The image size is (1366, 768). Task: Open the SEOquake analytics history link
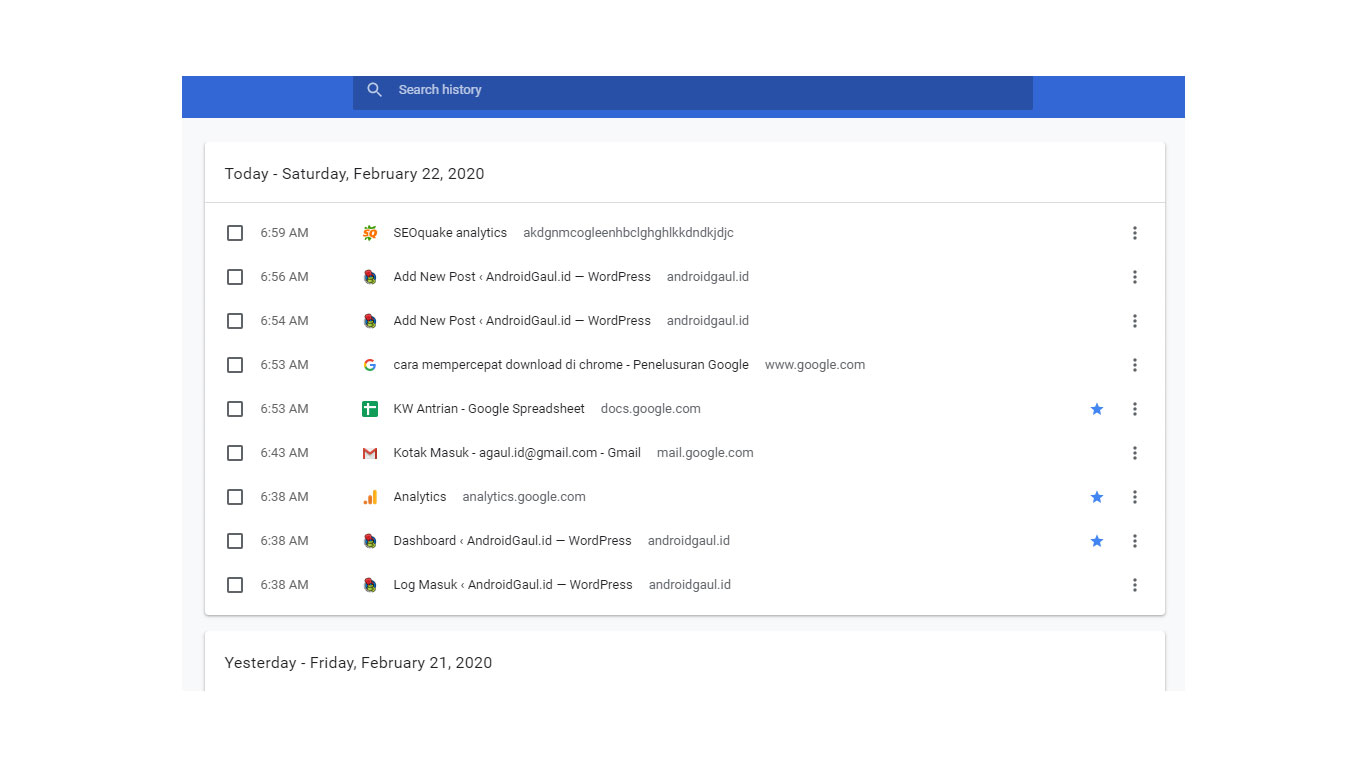[x=450, y=233]
